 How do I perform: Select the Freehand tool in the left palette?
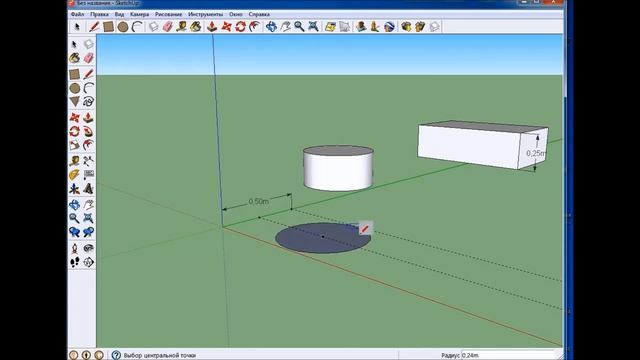pos(88,101)
